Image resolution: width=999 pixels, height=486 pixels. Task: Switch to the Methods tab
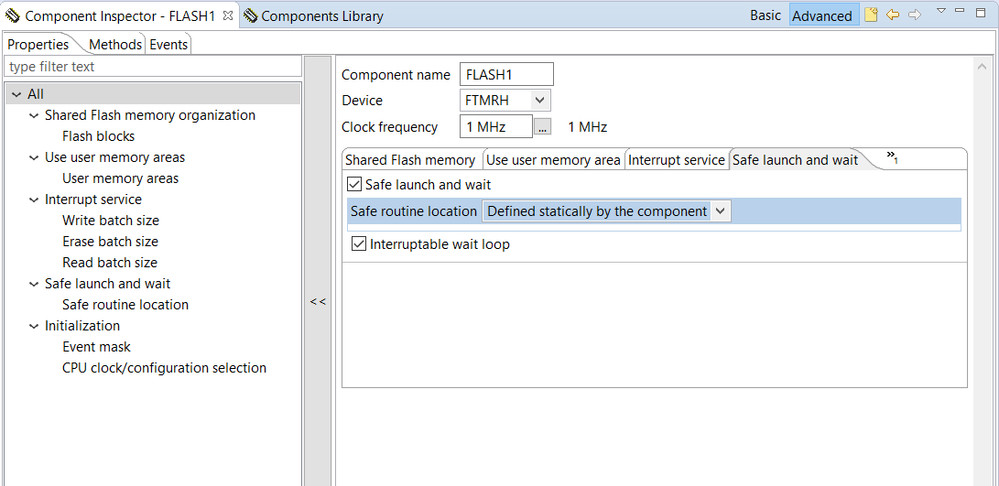point(115,44)
